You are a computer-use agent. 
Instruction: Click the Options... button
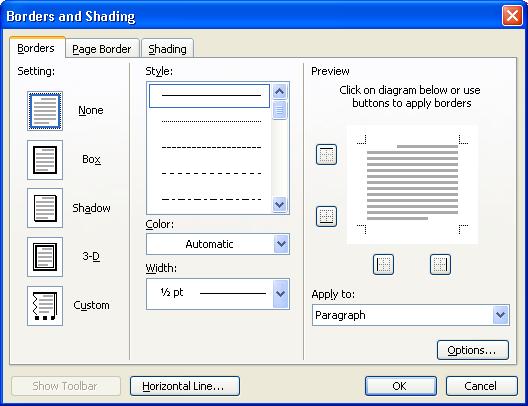pos(473,350)
